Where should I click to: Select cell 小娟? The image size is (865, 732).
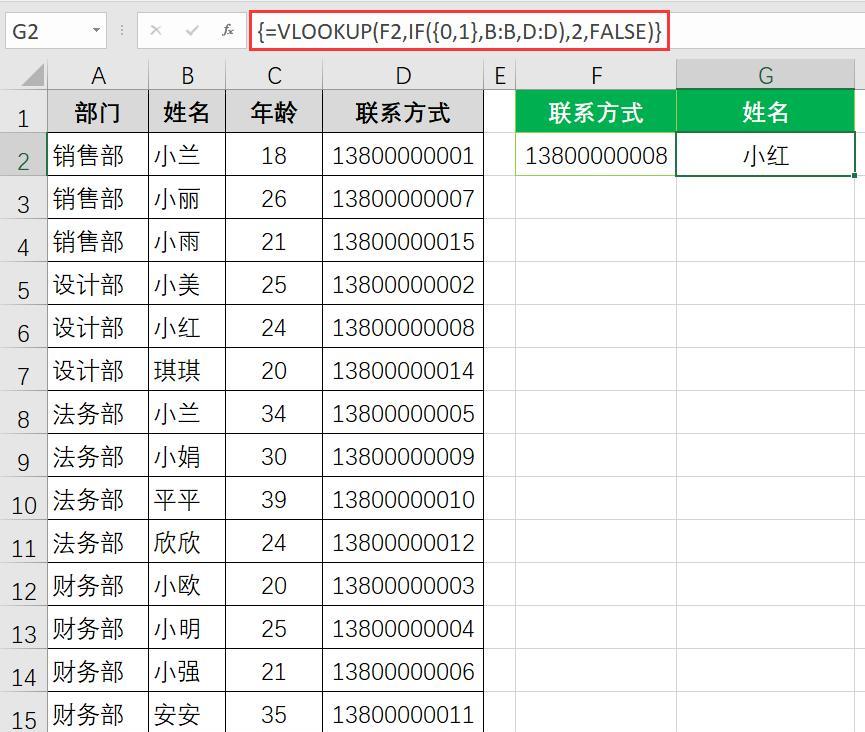187,456
